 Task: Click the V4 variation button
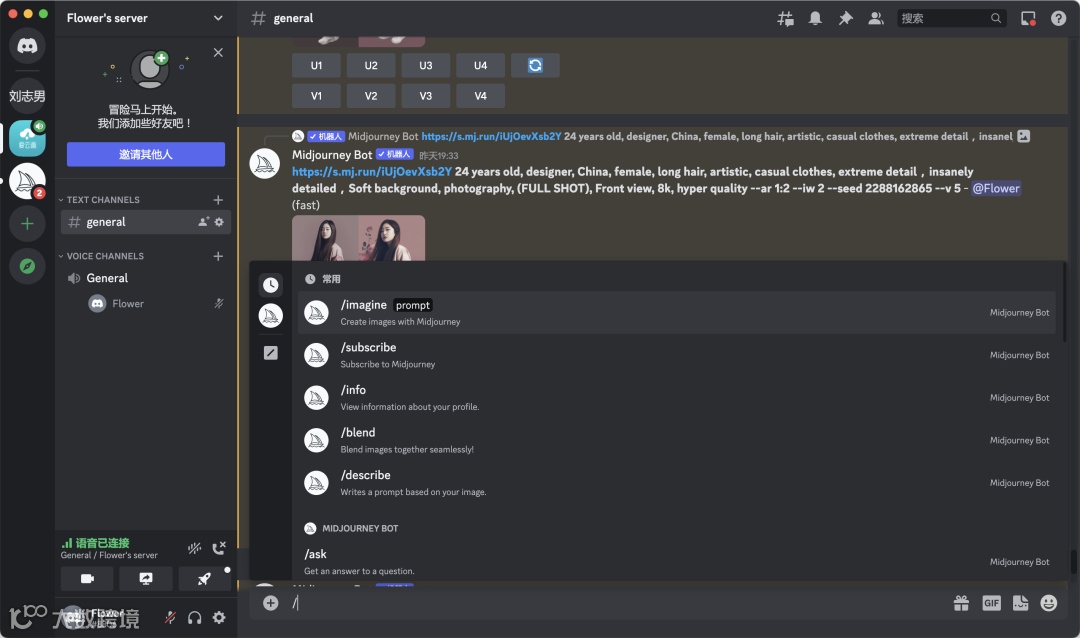point(480,96)
